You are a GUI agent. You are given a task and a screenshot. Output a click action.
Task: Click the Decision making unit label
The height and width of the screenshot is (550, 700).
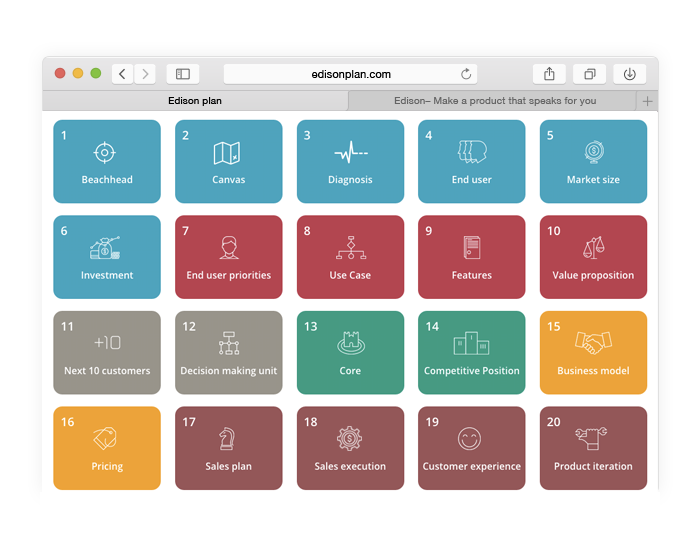[x=229, y=371]
